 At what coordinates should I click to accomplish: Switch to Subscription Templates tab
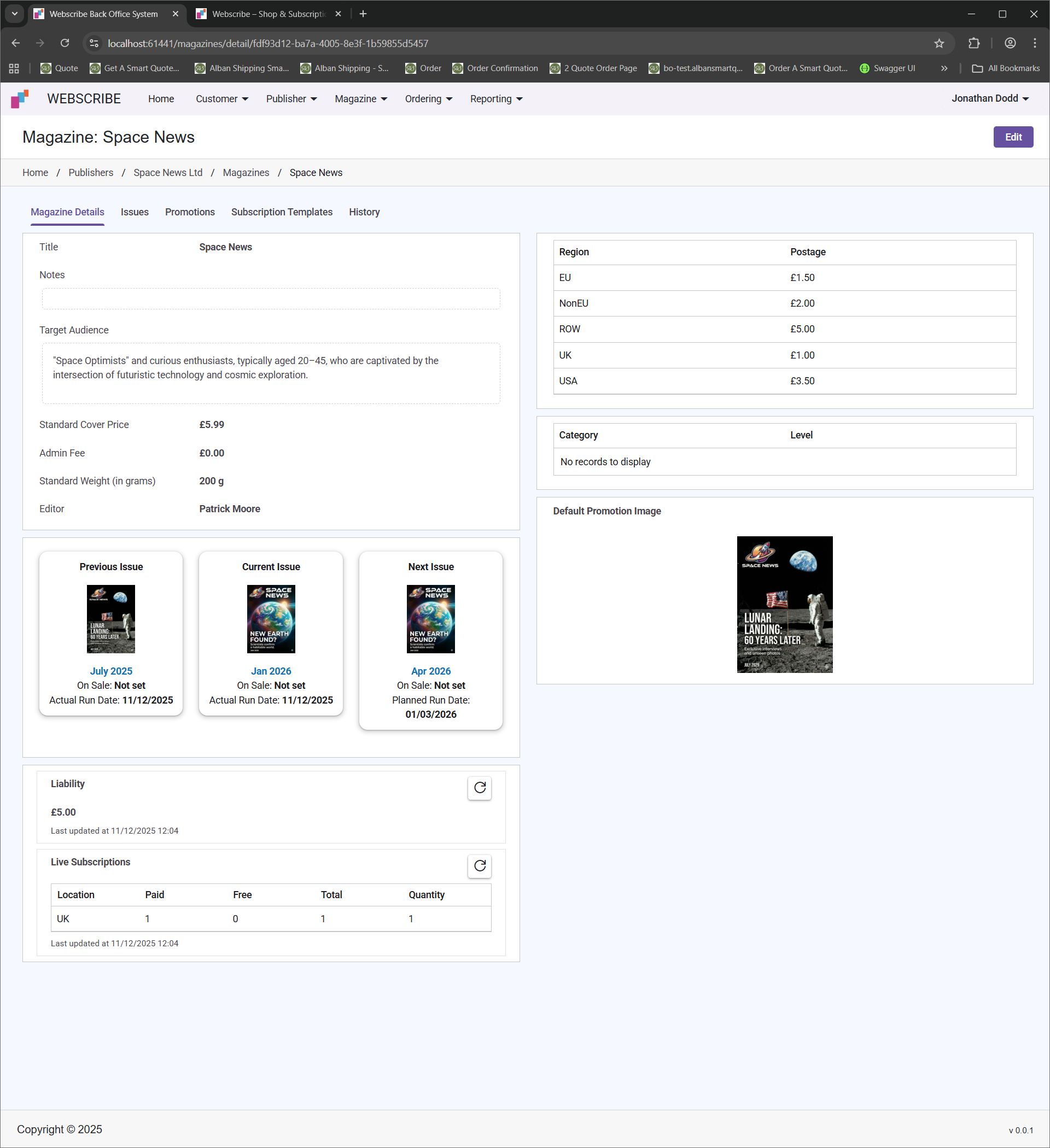coord(282,212)
